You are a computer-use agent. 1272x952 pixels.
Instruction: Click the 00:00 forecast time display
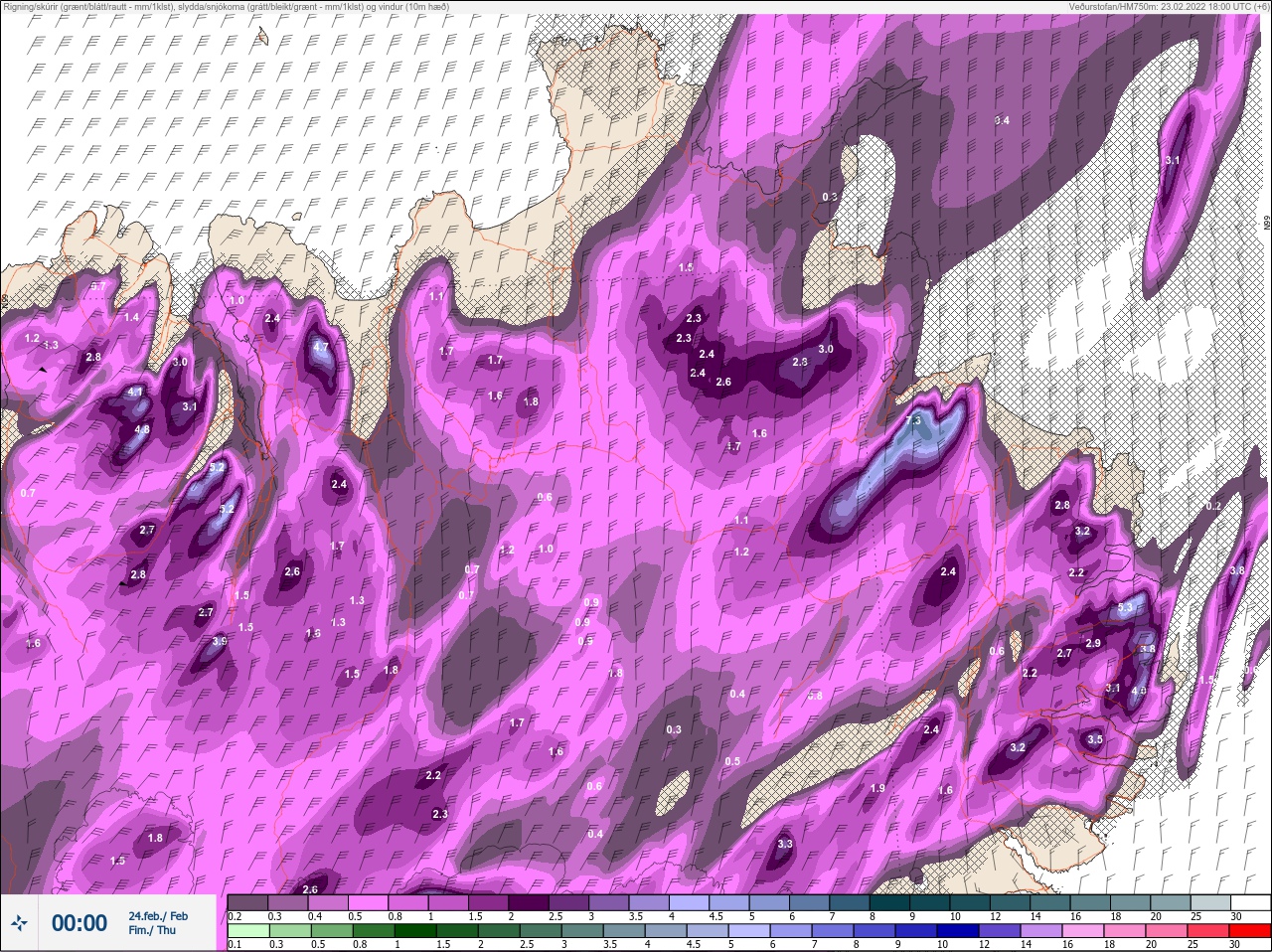click(79, 923)
